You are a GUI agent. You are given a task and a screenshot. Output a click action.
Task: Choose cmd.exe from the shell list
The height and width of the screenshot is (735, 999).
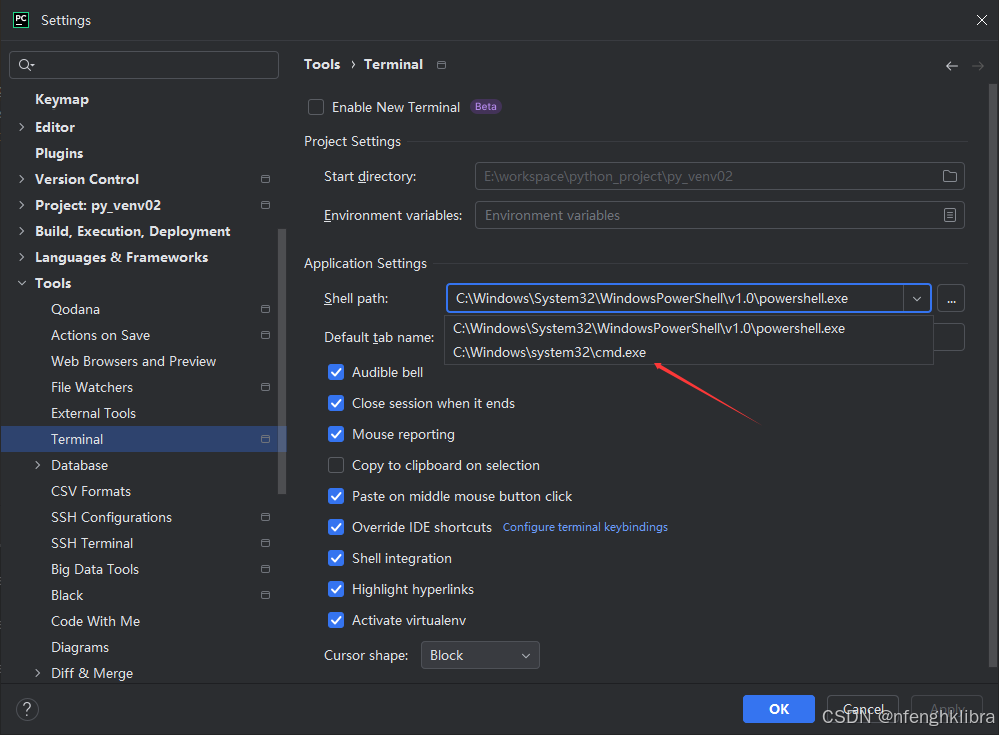point(689,352)
